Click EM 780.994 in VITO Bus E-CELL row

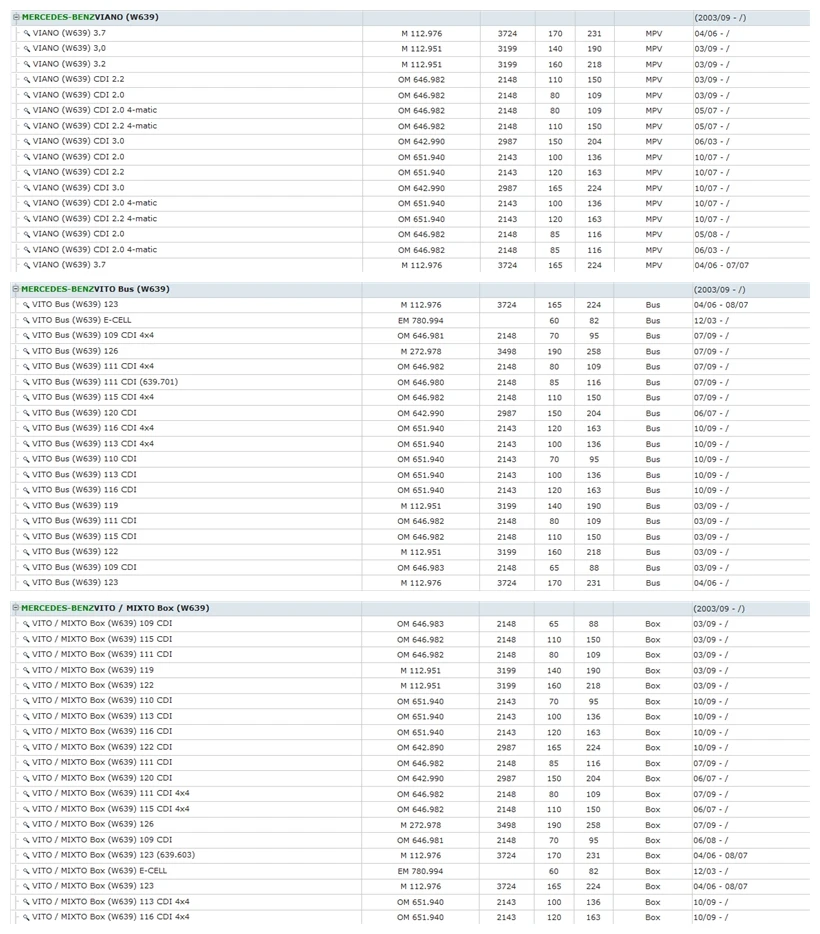tap(420, 320)
